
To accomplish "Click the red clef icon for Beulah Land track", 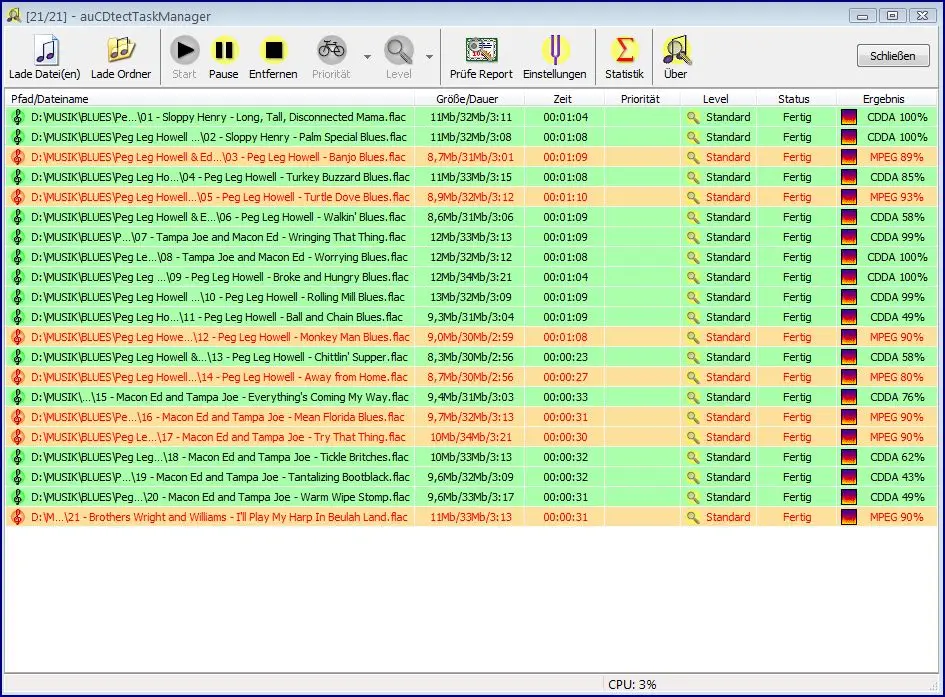I will pyautogui.click(x=18, y=517).
